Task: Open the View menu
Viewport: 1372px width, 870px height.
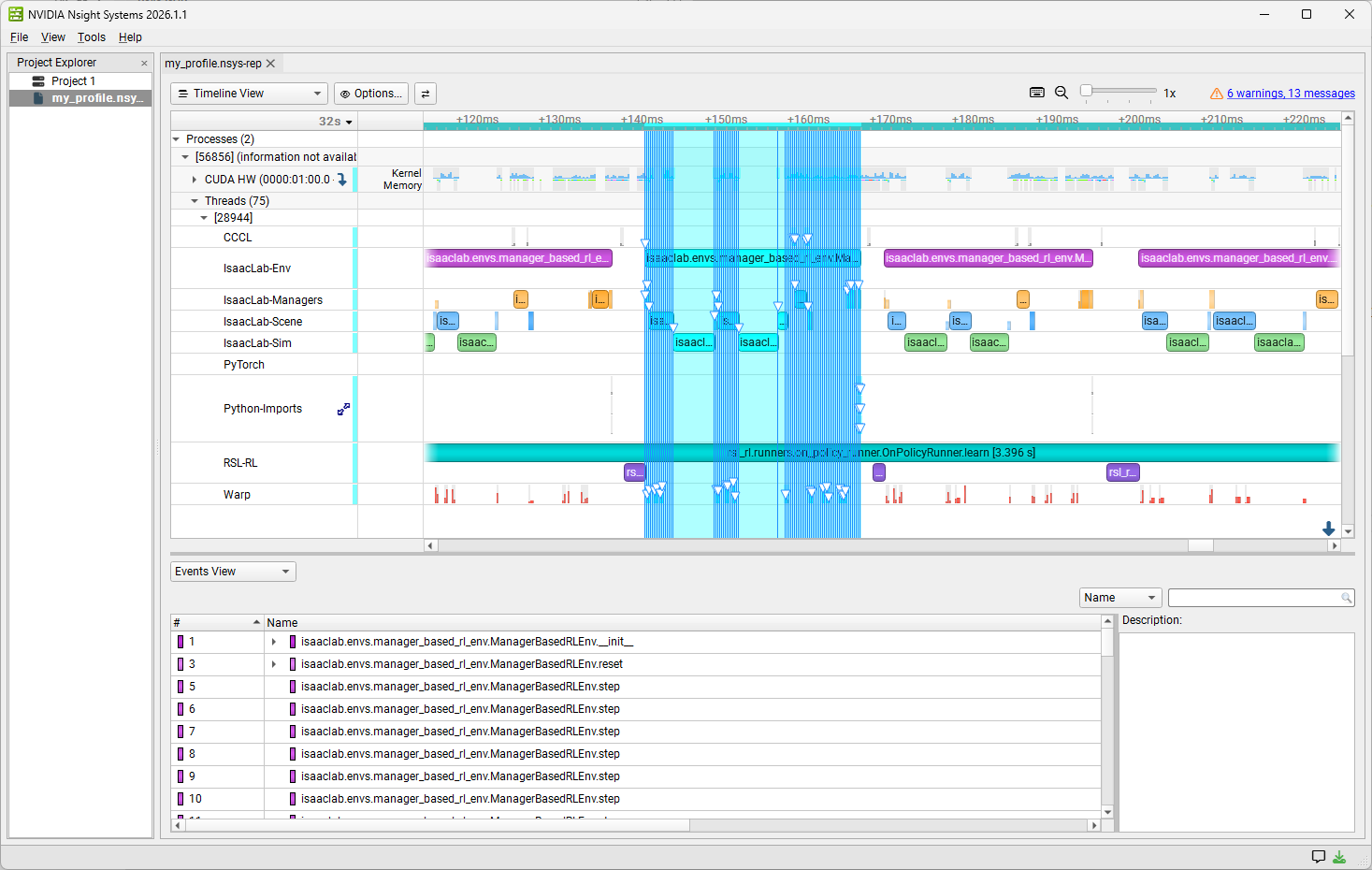Action: pos(53,37)
